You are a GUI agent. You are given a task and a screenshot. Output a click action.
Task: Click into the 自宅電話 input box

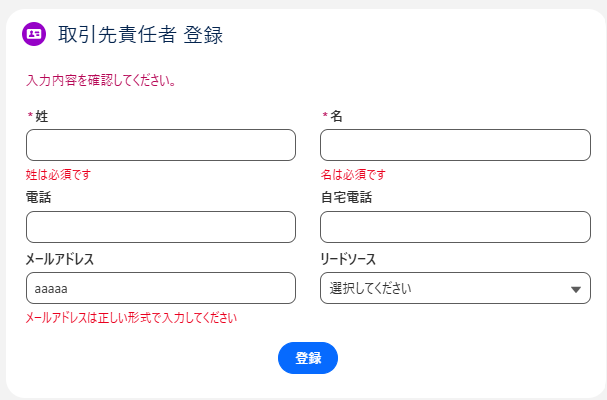[455, 227]
